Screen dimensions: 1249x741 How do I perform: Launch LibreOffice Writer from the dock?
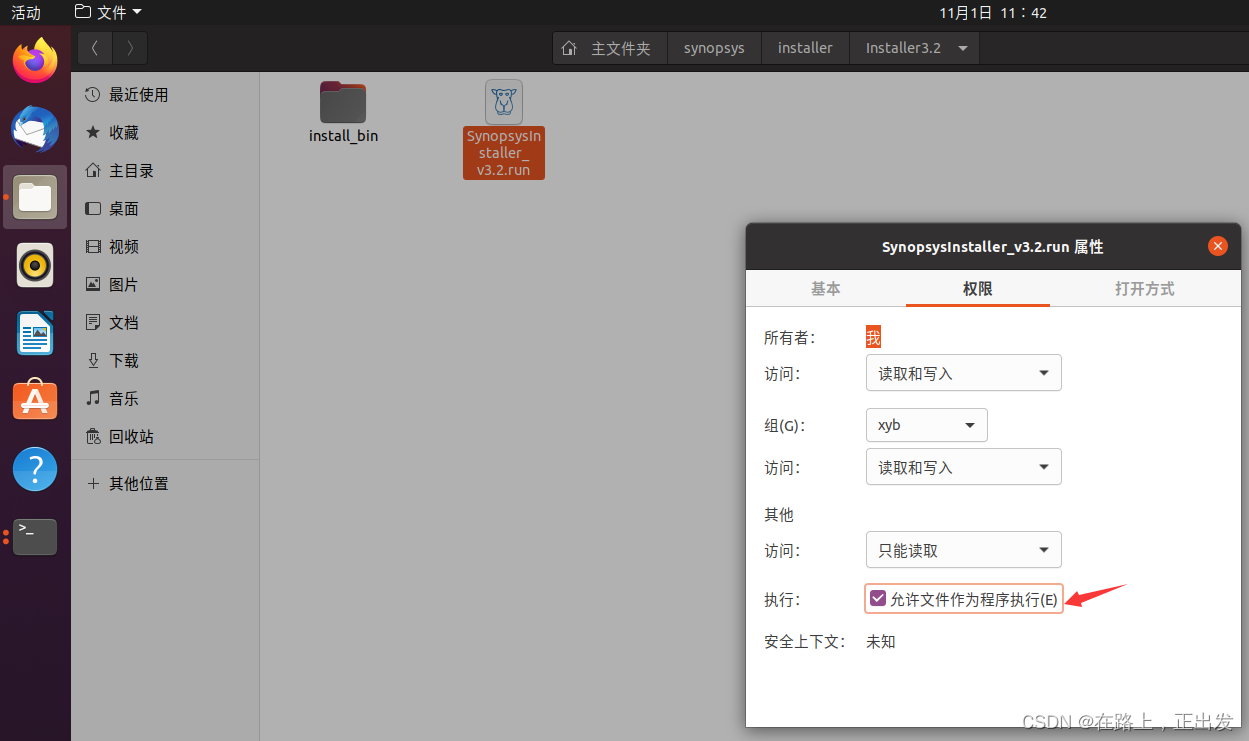click(x=35, y=333)
